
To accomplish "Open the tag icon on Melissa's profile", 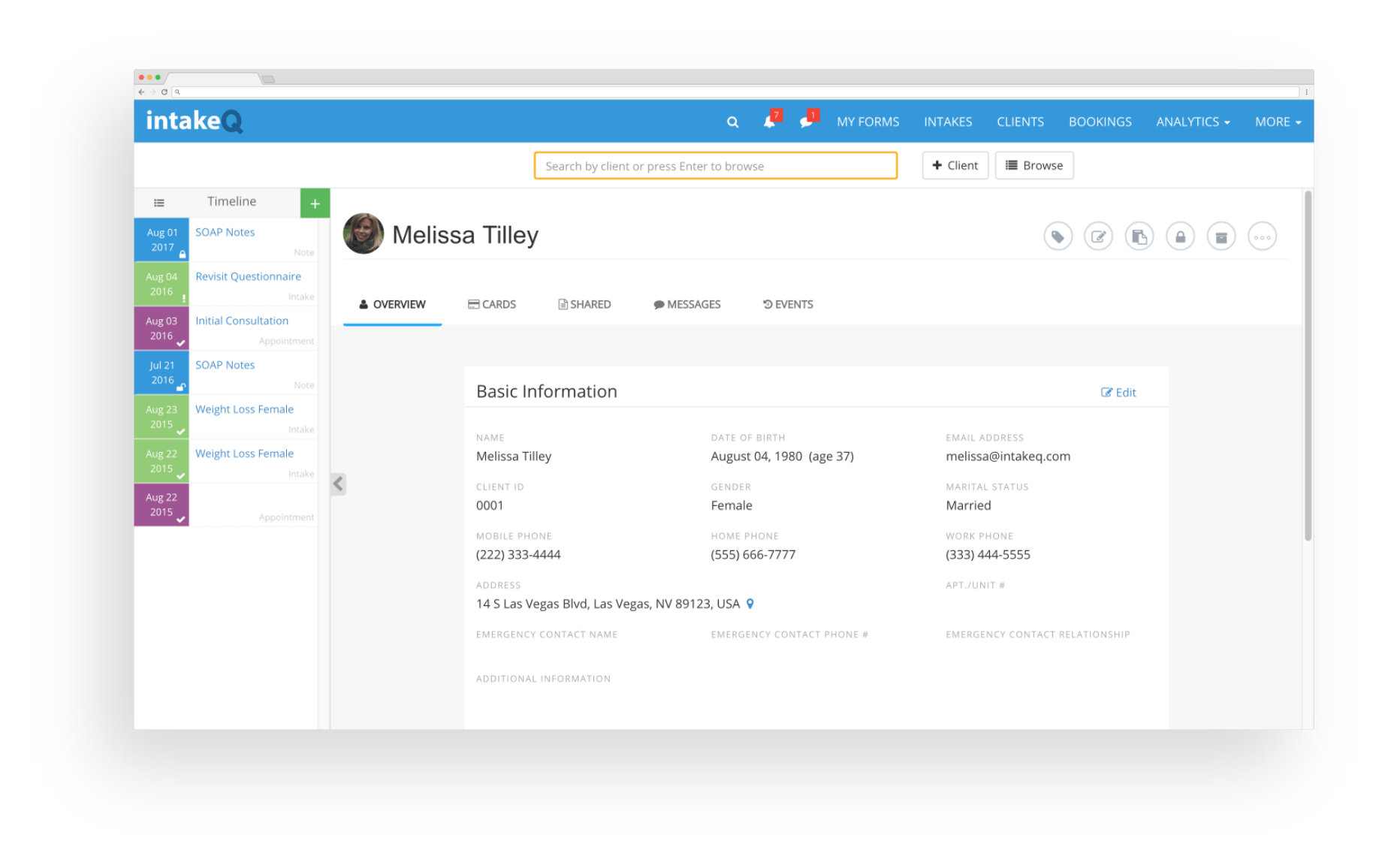I will pyautogui.click(x=1058, y=236).
